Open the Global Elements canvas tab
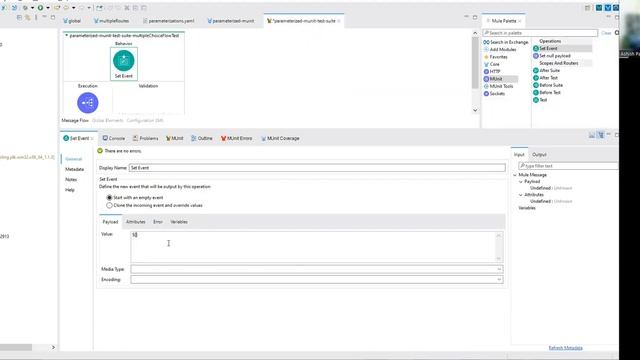Viewport: 640px width, 360px height. 107,120
